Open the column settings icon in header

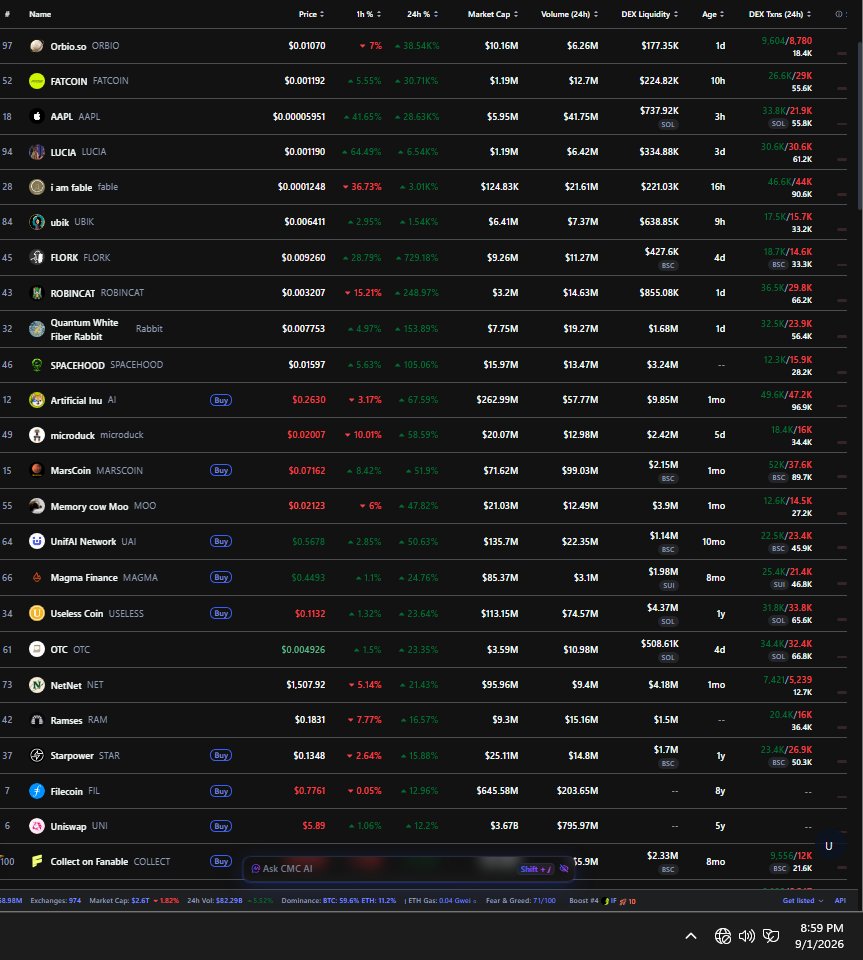click(839, 14)
